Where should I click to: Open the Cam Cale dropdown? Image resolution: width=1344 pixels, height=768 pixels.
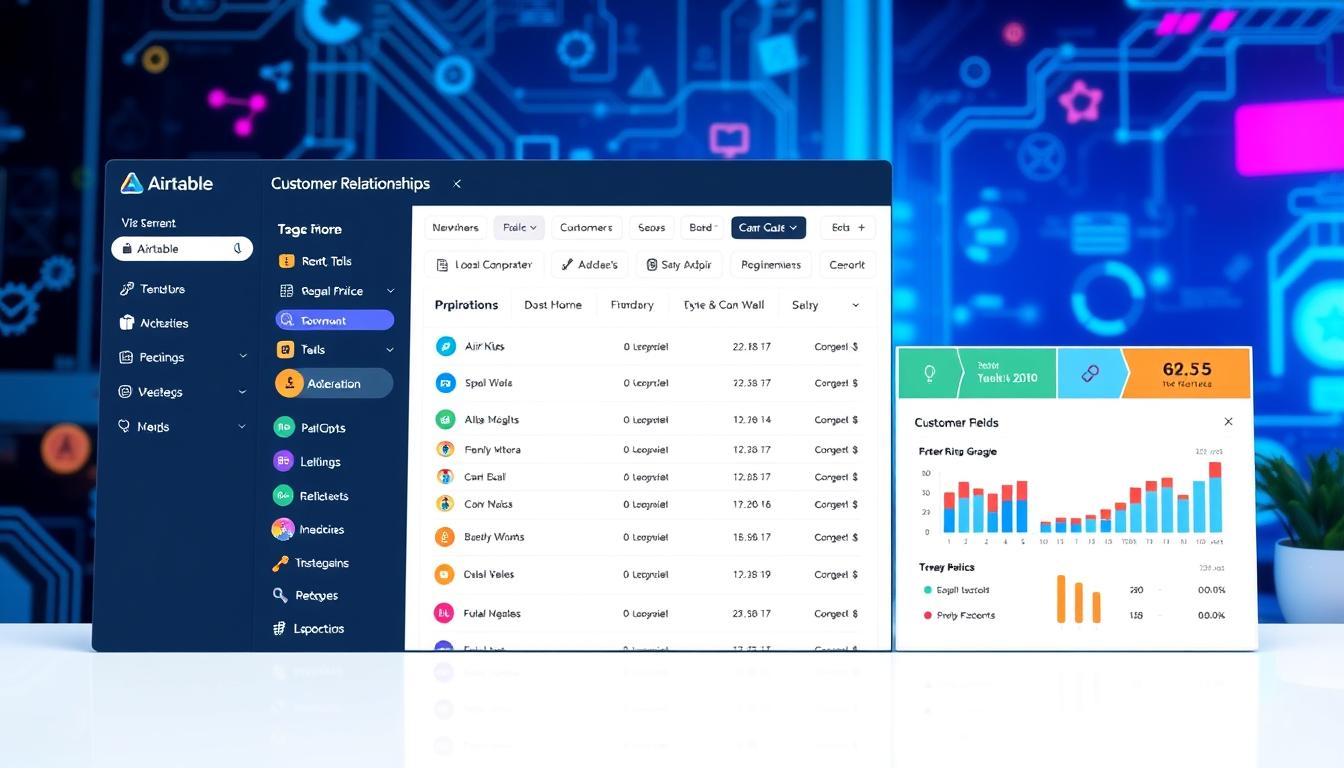pyautogui.click(x=768, y=228)
